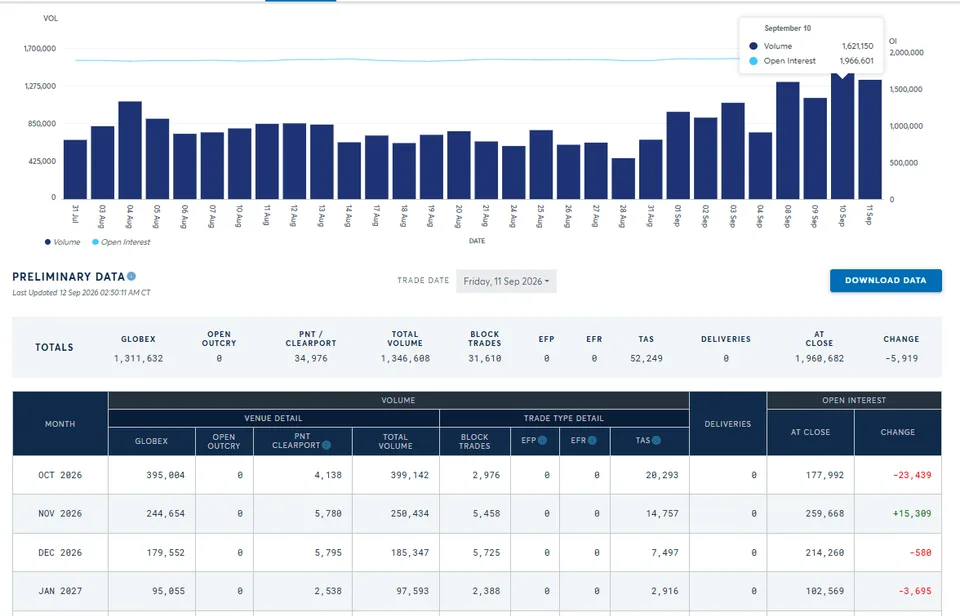The image size is (960, 616).
Task: Click the light blue Open Interest dot in tooltip
Action: click(753, 61)
